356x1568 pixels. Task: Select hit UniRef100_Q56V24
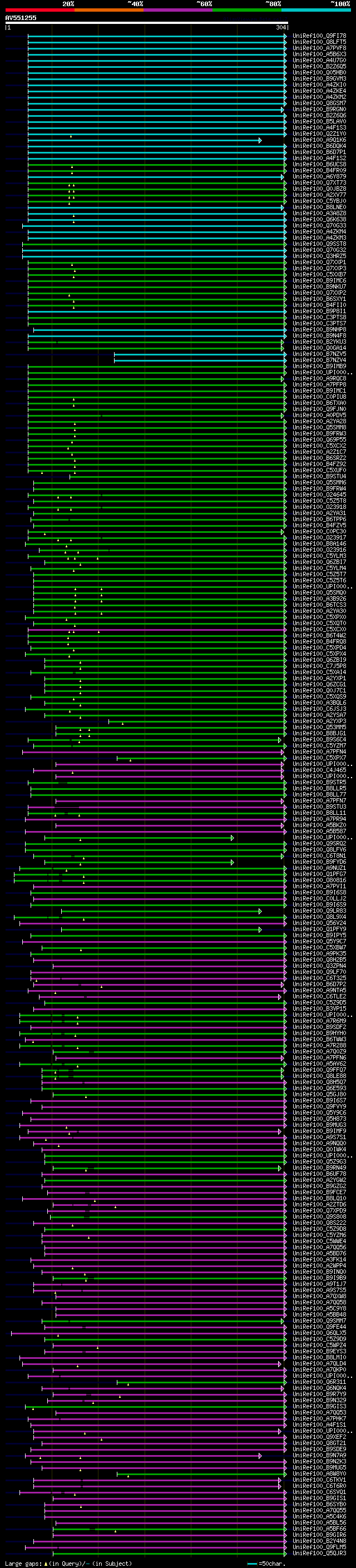319,923
